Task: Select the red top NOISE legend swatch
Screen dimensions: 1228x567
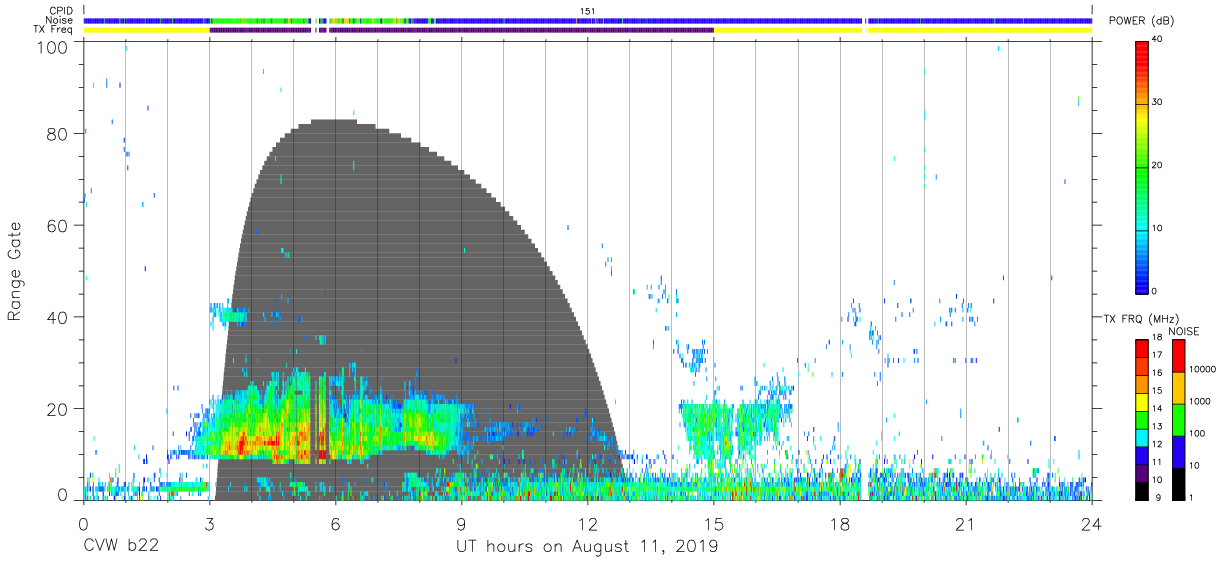Action: click(1178, 356)
